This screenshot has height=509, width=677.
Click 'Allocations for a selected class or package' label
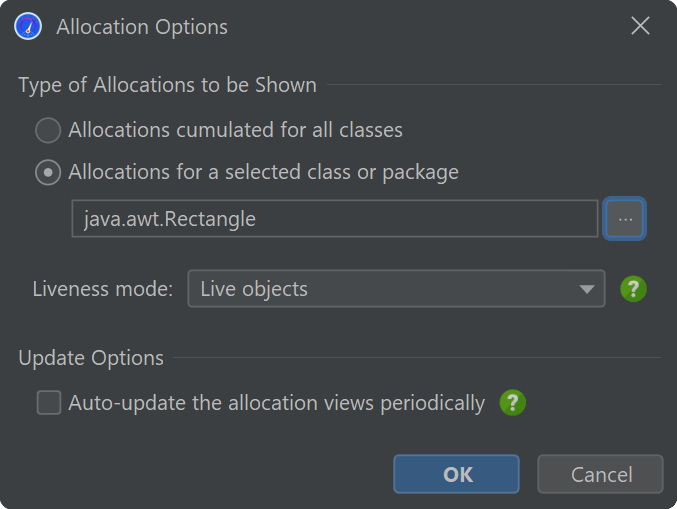click(x=263, y=172)
